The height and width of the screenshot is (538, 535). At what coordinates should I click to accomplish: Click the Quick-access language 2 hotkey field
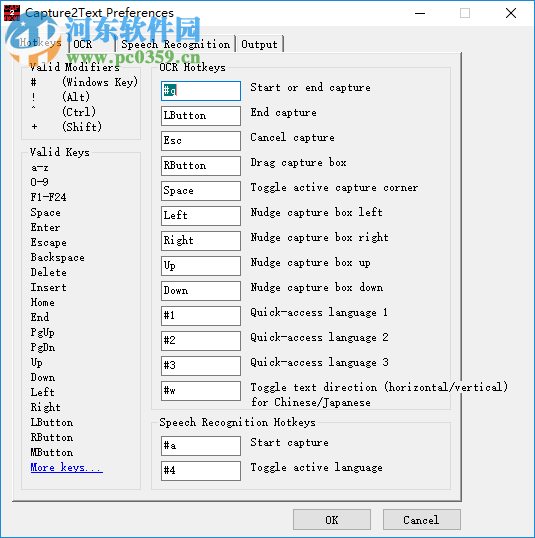tap(201, 341)
